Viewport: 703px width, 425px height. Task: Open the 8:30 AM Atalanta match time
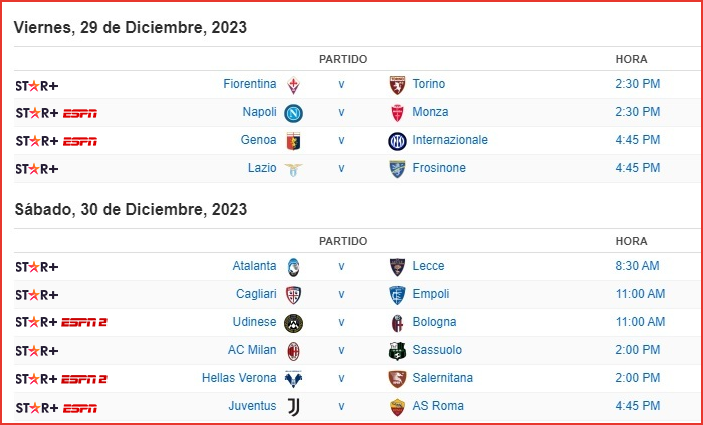[x=637, y=266]
